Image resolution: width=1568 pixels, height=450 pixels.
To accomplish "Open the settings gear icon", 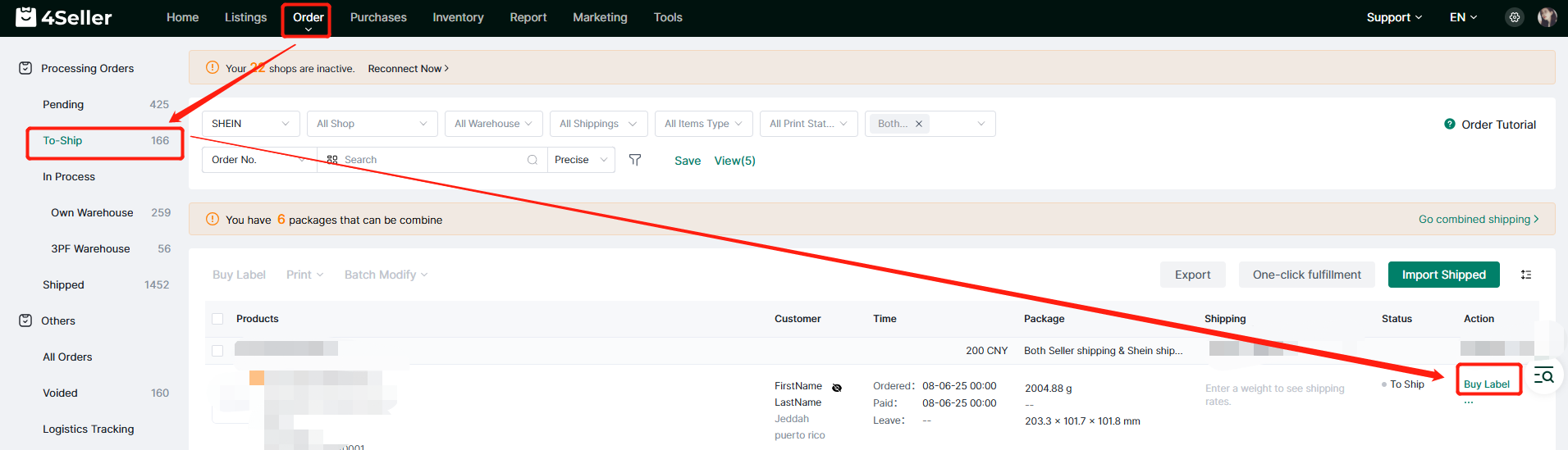I will tap(1514, 17).
